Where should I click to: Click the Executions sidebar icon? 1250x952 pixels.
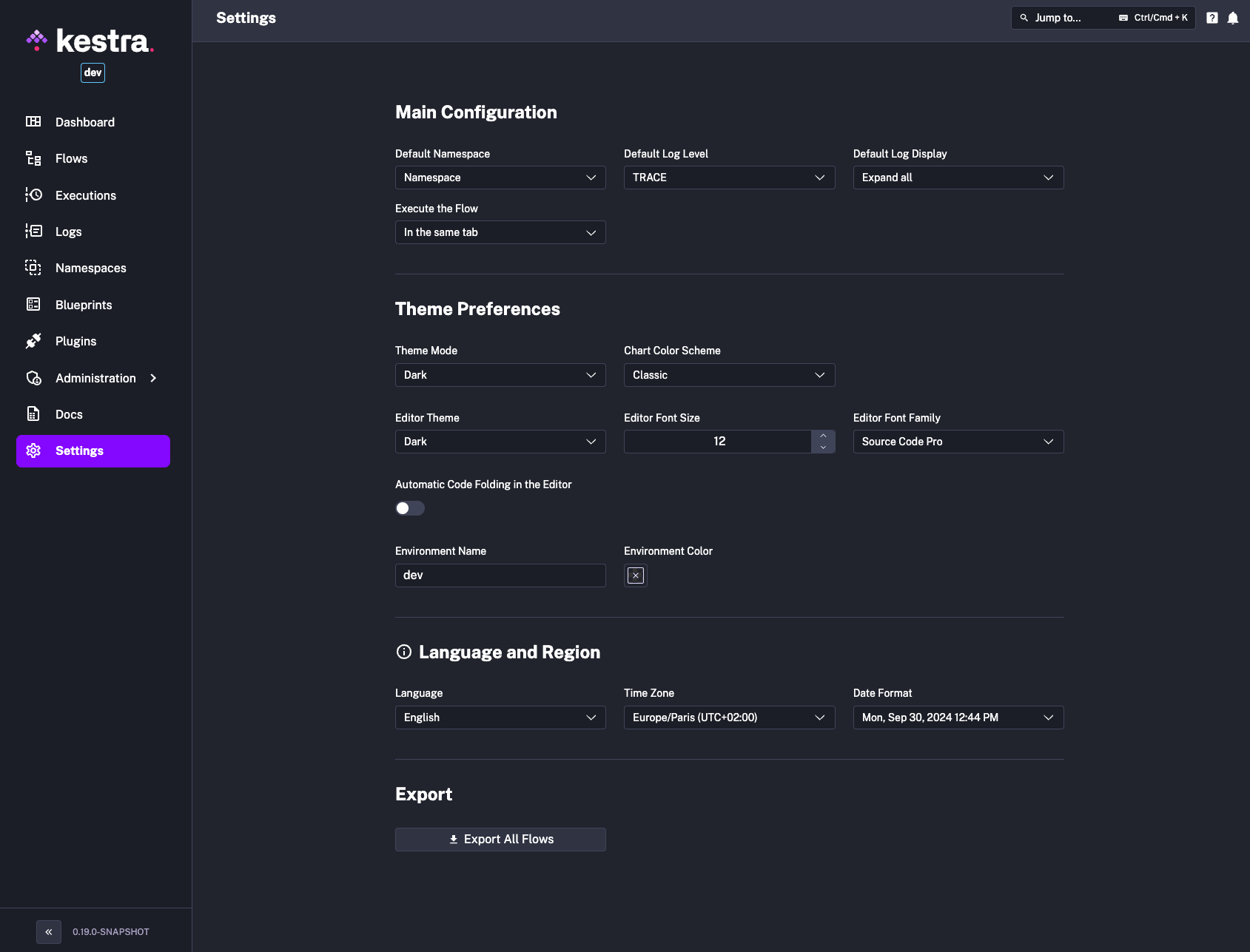click(33, 195)
